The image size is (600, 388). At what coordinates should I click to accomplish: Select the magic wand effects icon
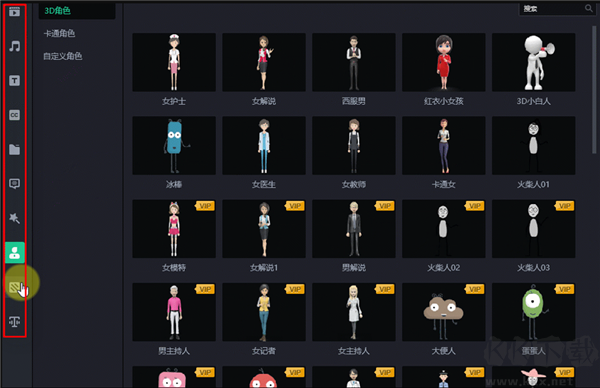pos(15,218)
